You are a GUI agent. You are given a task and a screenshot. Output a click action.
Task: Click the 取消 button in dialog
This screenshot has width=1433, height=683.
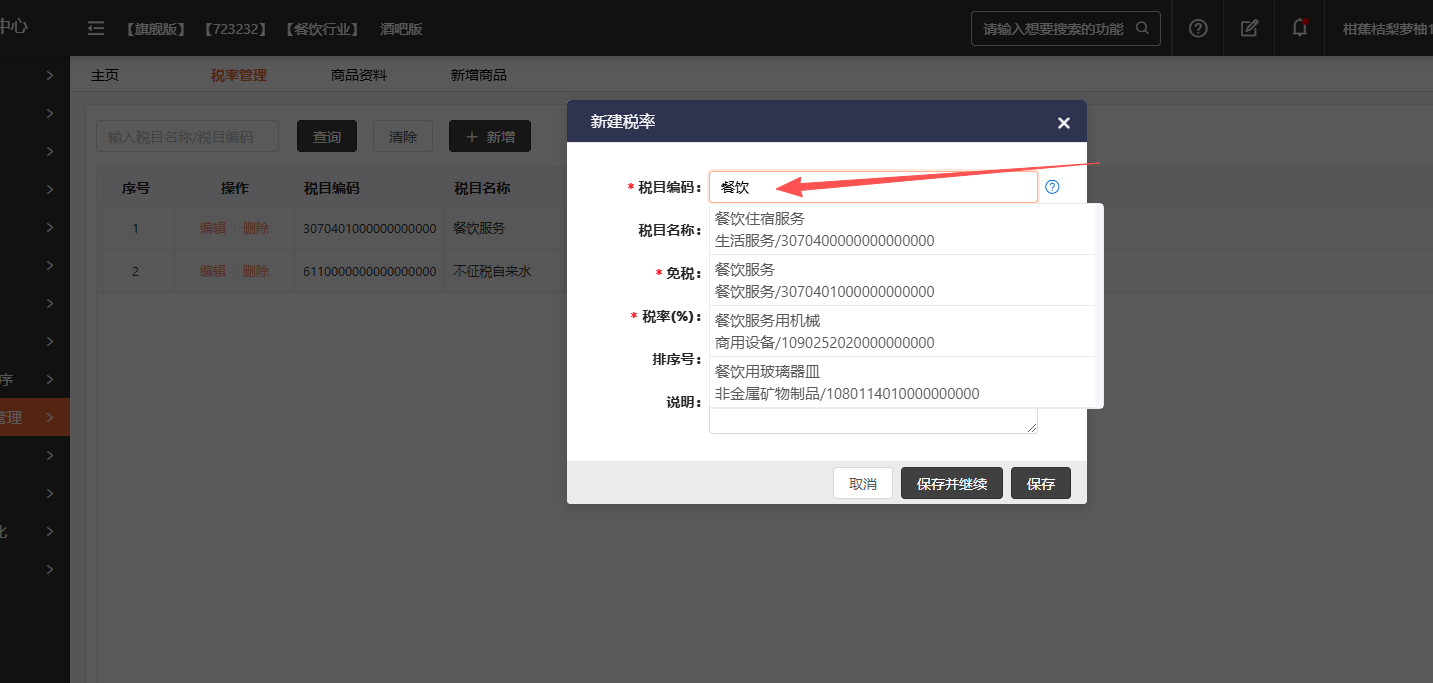[x=862, y=483]
